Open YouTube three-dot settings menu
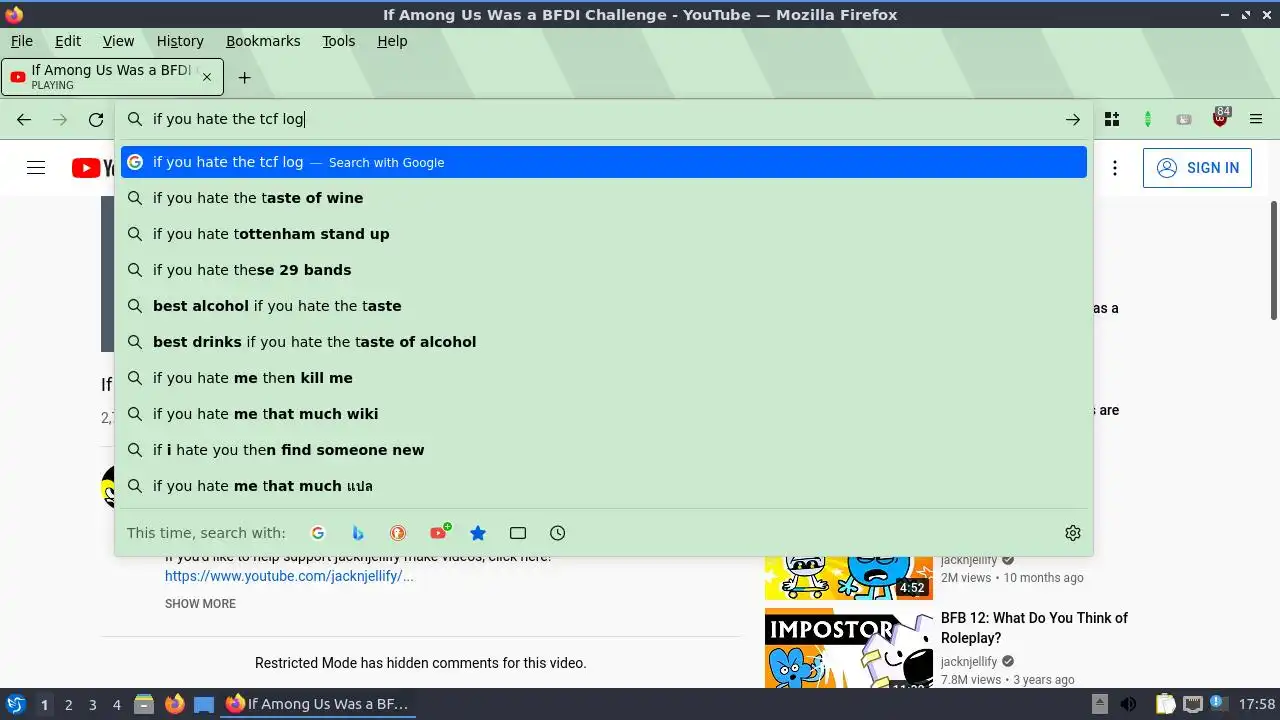The image size is (1280, 720). pyautogui.click(x=1115, y=168)
